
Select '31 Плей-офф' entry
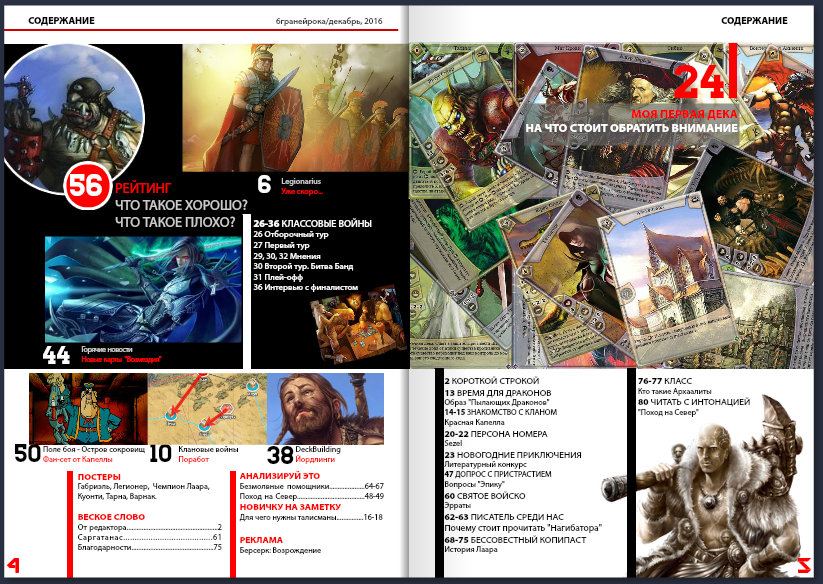point(278,277)
